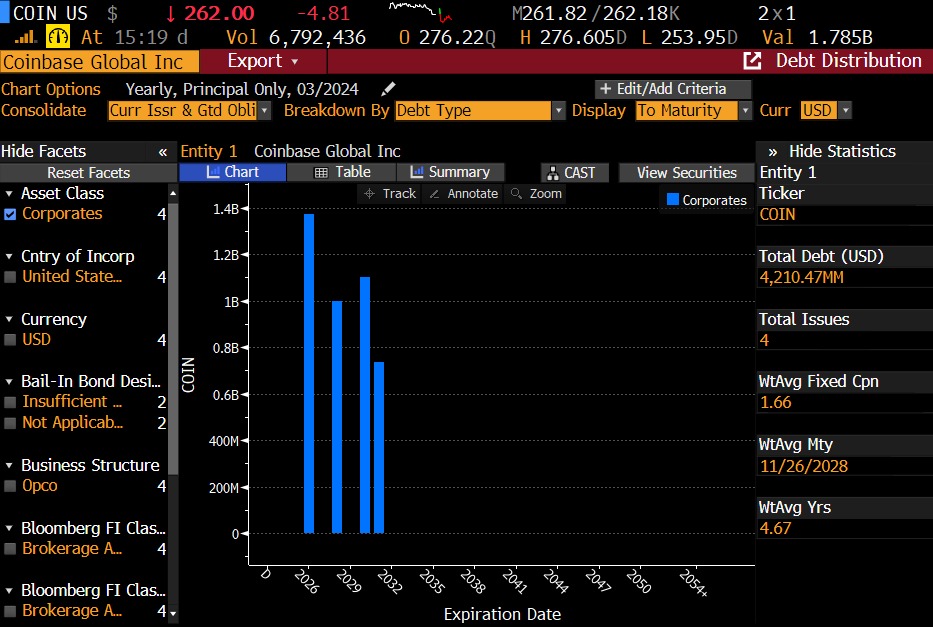Click the double-right arrow beside Hide Statistics

[772, 152]
